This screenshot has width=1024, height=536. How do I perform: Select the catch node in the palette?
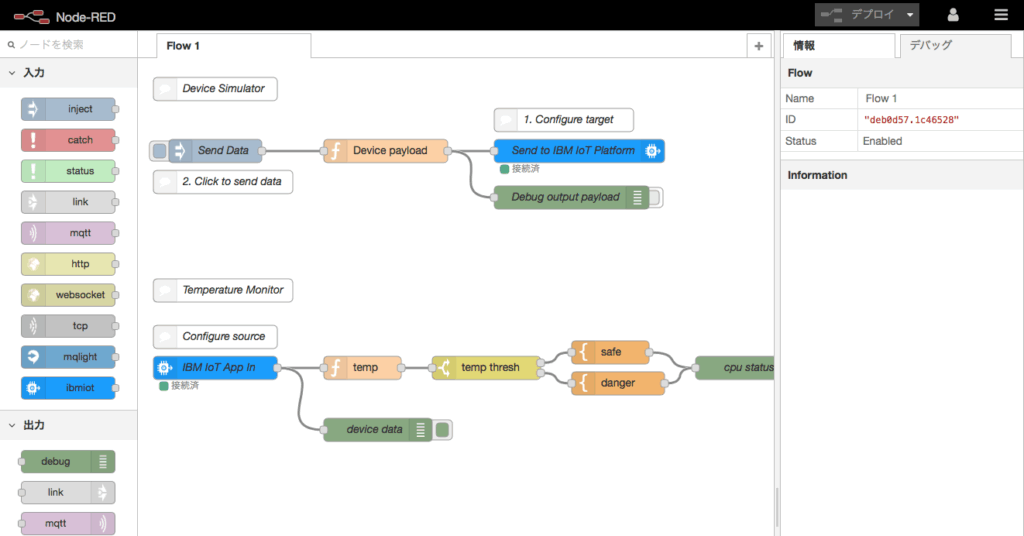click(x=68, y=140)
